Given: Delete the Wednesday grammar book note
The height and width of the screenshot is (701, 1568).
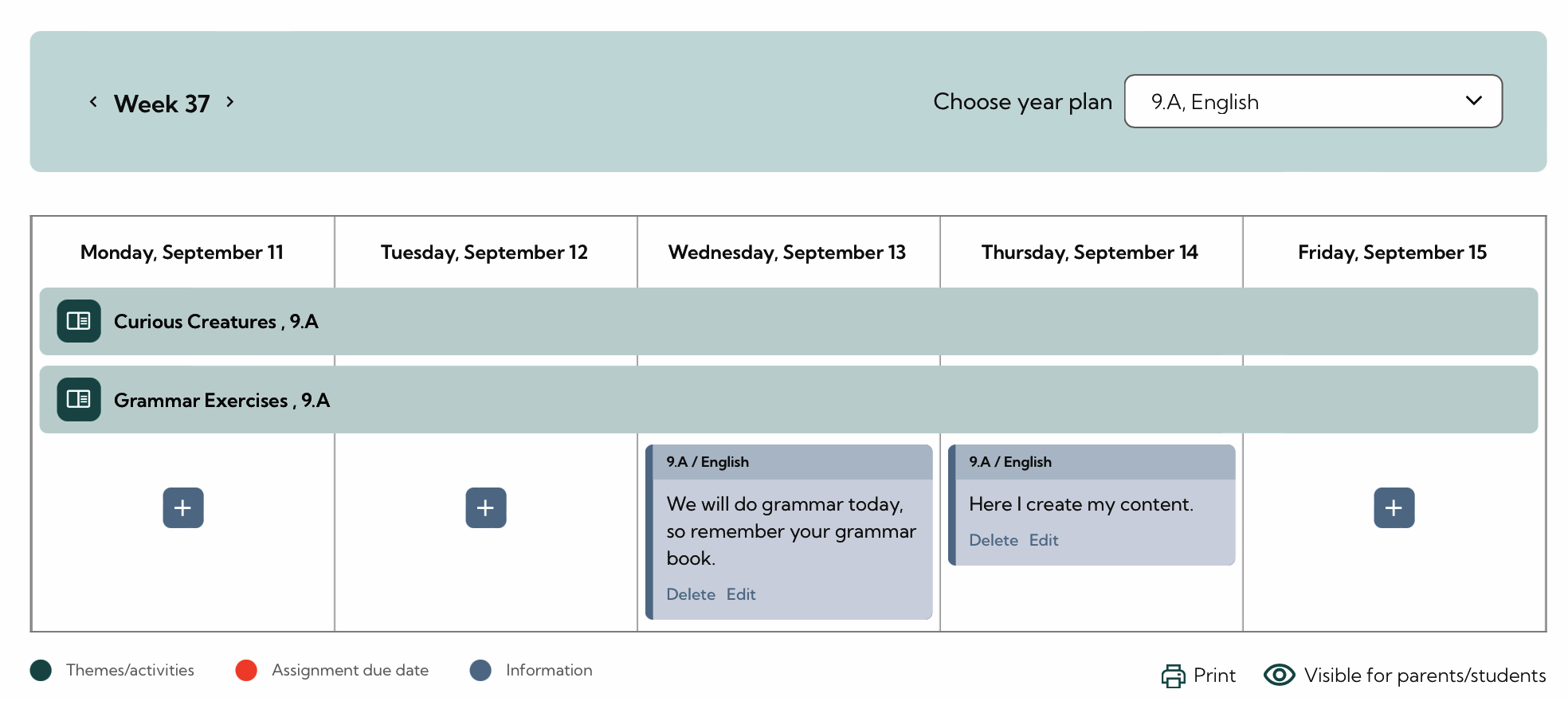Looking at the screenshot, I should click(x=690, y=594).
